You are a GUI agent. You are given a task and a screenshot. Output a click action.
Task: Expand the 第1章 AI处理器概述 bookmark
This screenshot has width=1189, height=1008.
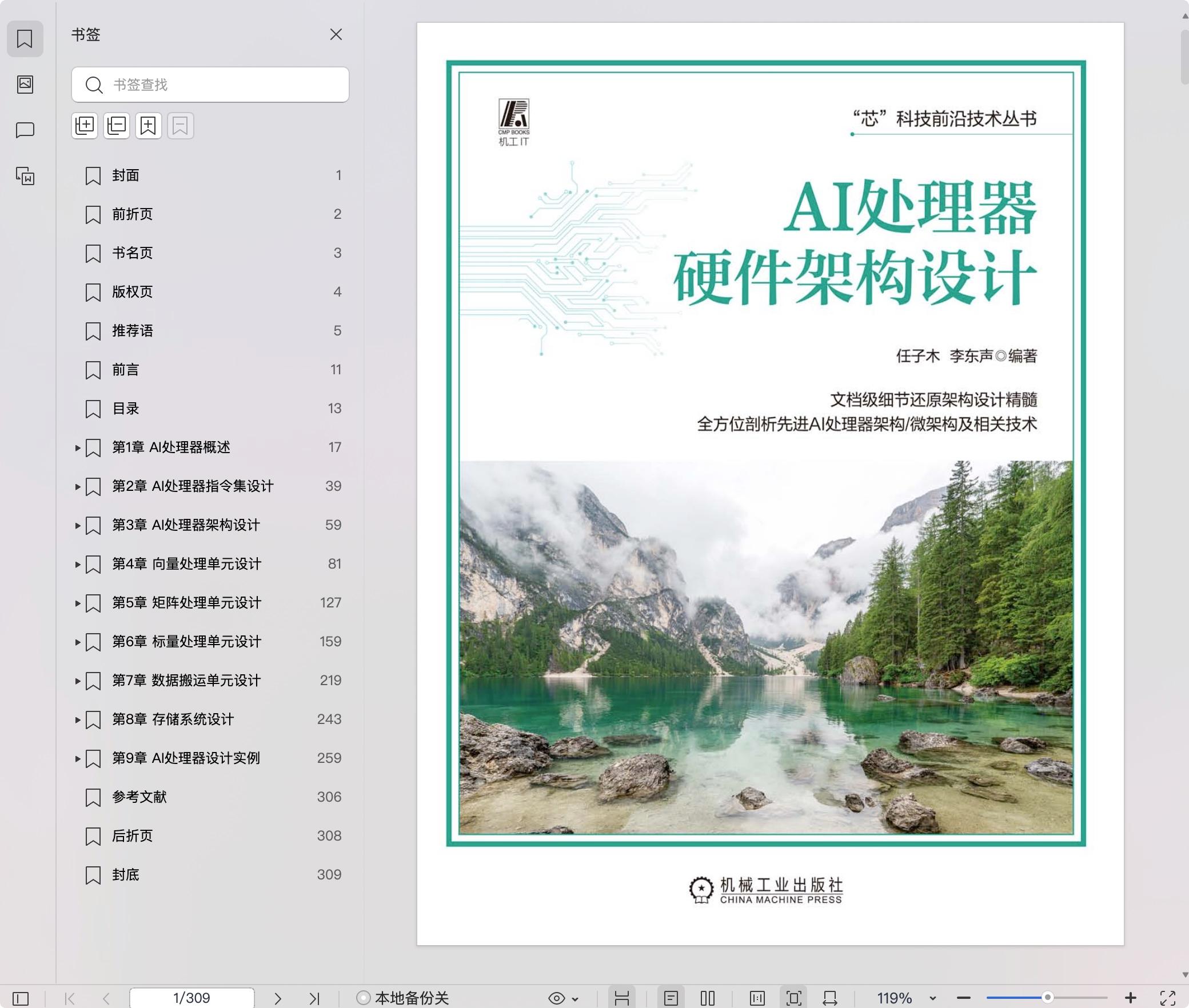(78, 447)
